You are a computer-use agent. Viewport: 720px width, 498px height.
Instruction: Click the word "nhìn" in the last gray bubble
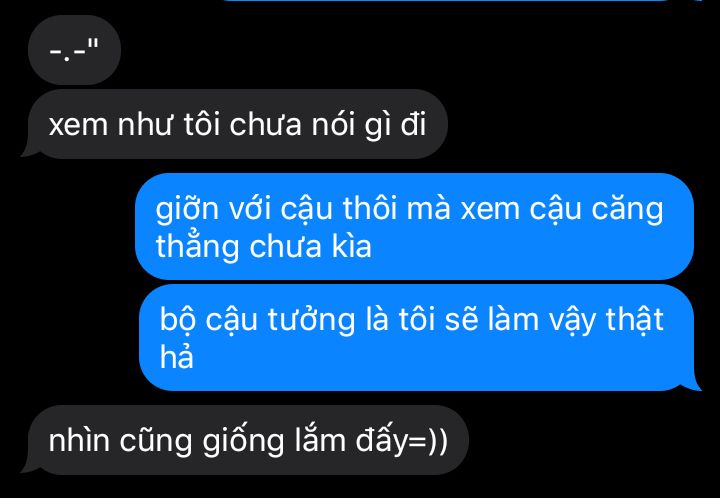(79, 440)
